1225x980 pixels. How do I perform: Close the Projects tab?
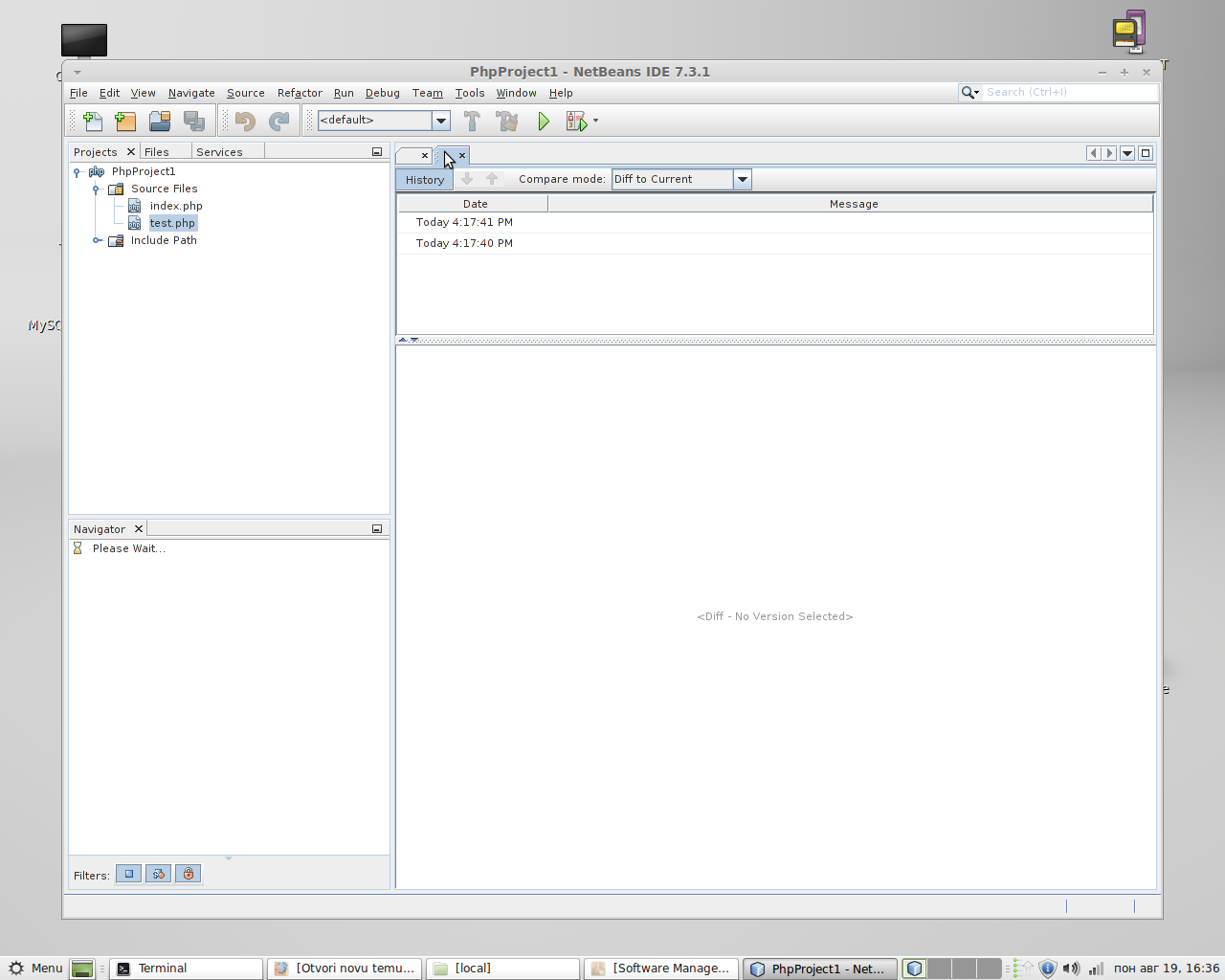[x=131, y=152]
